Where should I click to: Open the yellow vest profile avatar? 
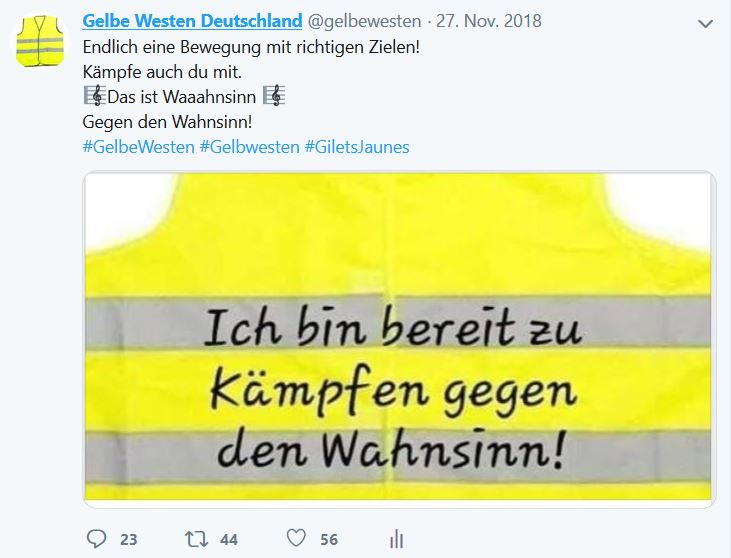click(x=40, y=41)
